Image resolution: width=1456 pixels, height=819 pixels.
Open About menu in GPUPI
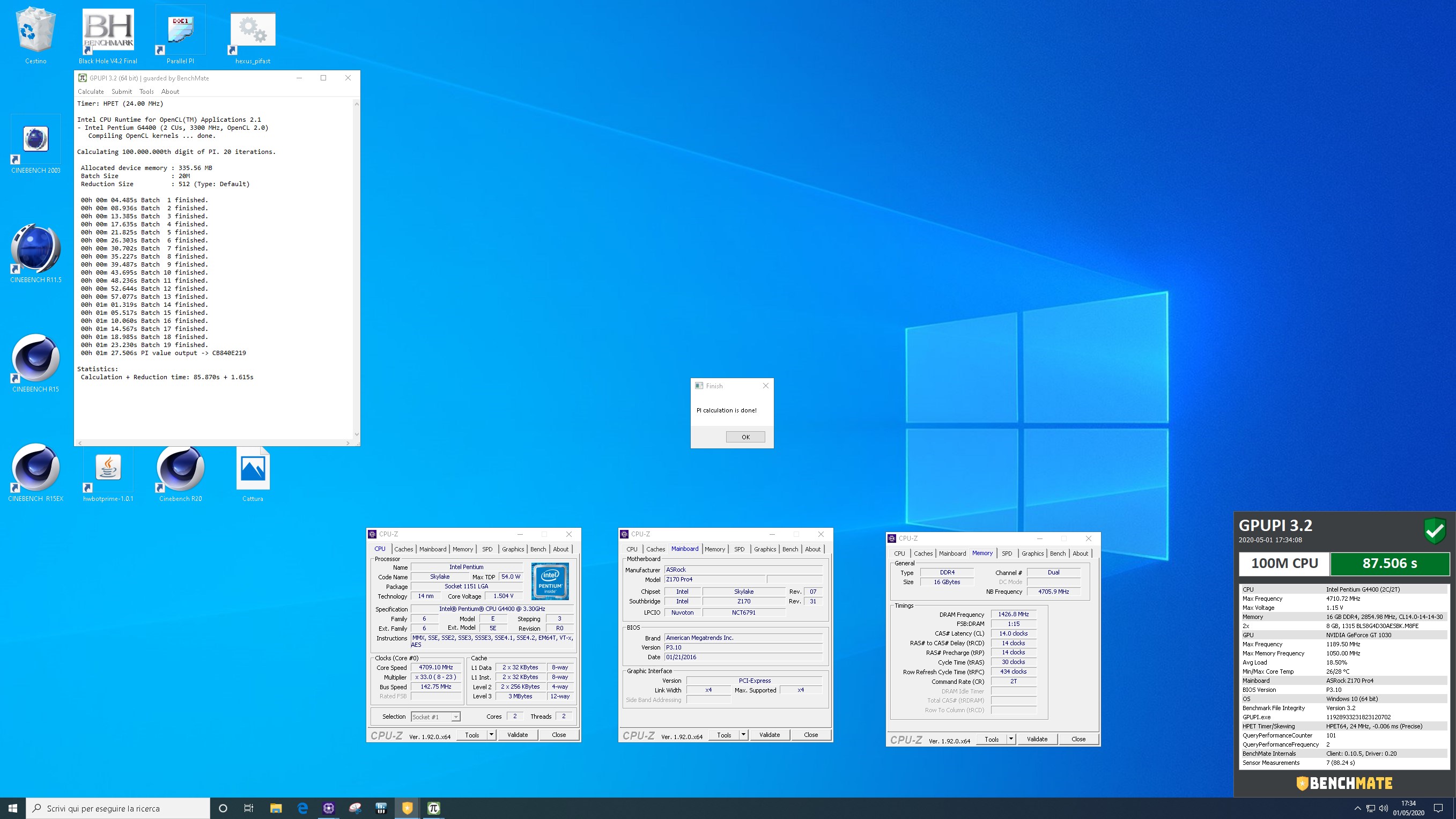pos(170,92)
